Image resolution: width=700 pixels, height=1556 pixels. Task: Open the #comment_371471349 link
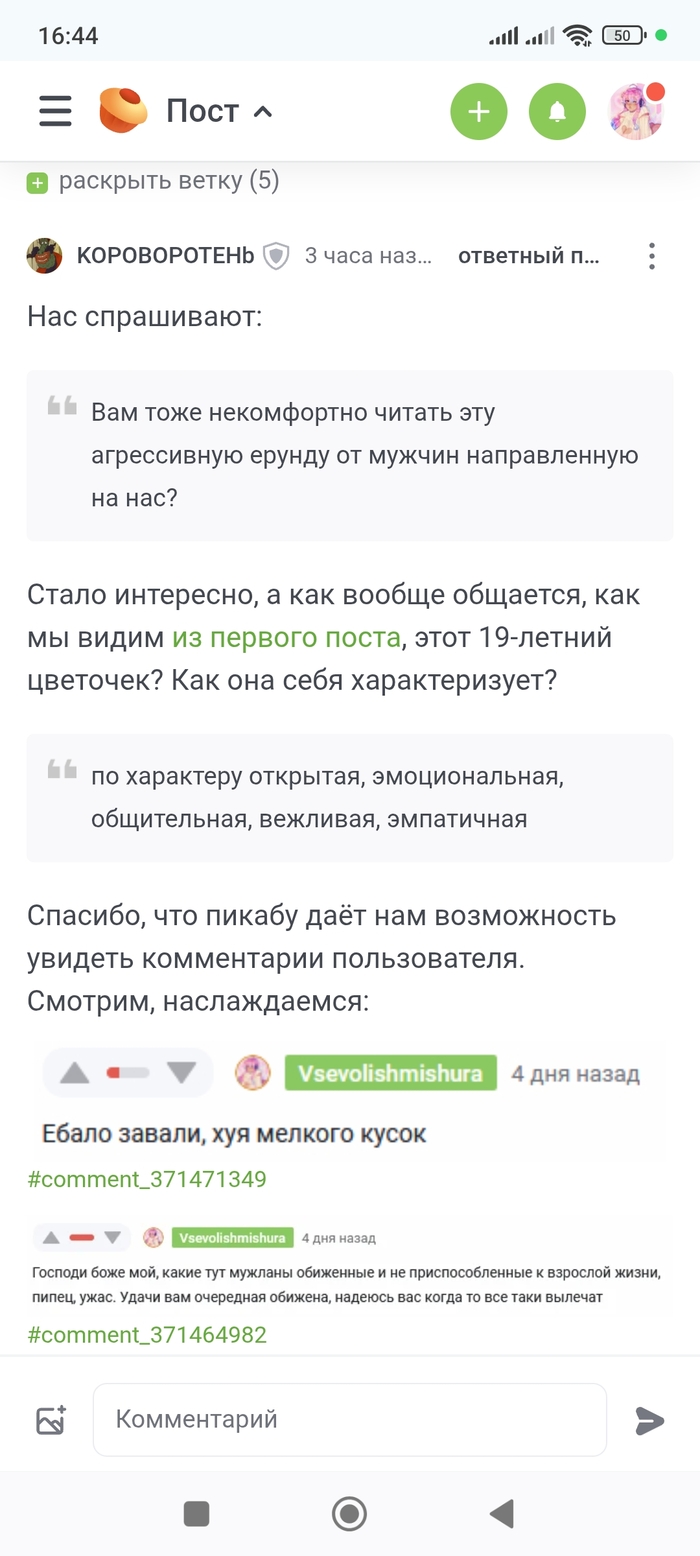click(x=147, y=1179)
